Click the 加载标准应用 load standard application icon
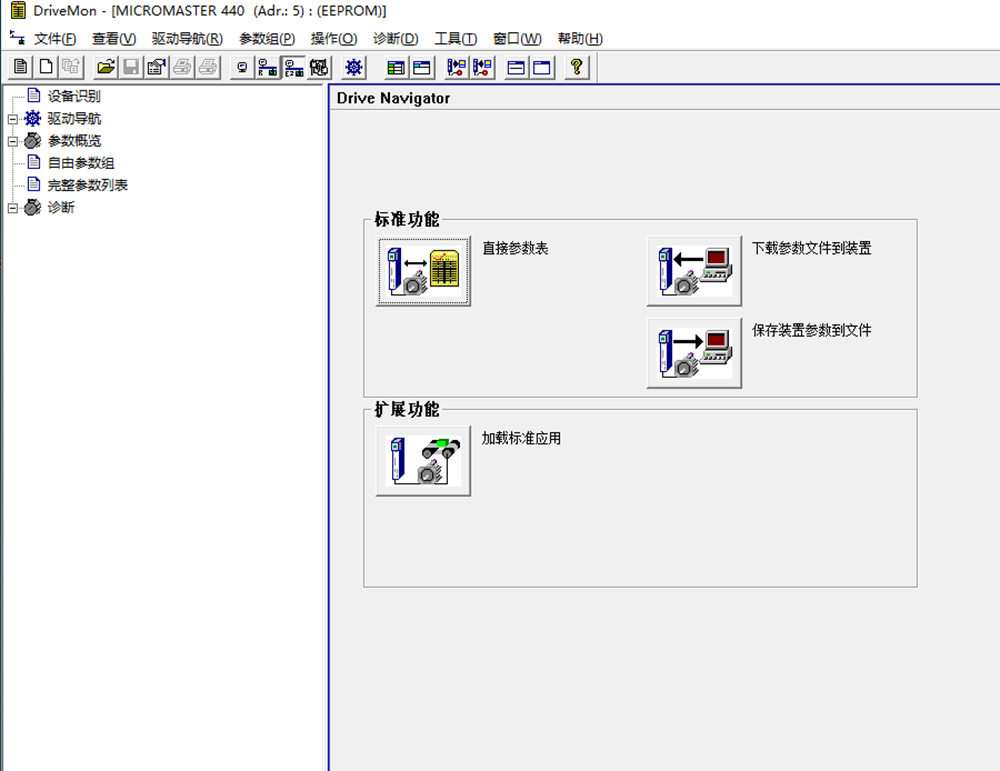 click(x=424, y=461)
